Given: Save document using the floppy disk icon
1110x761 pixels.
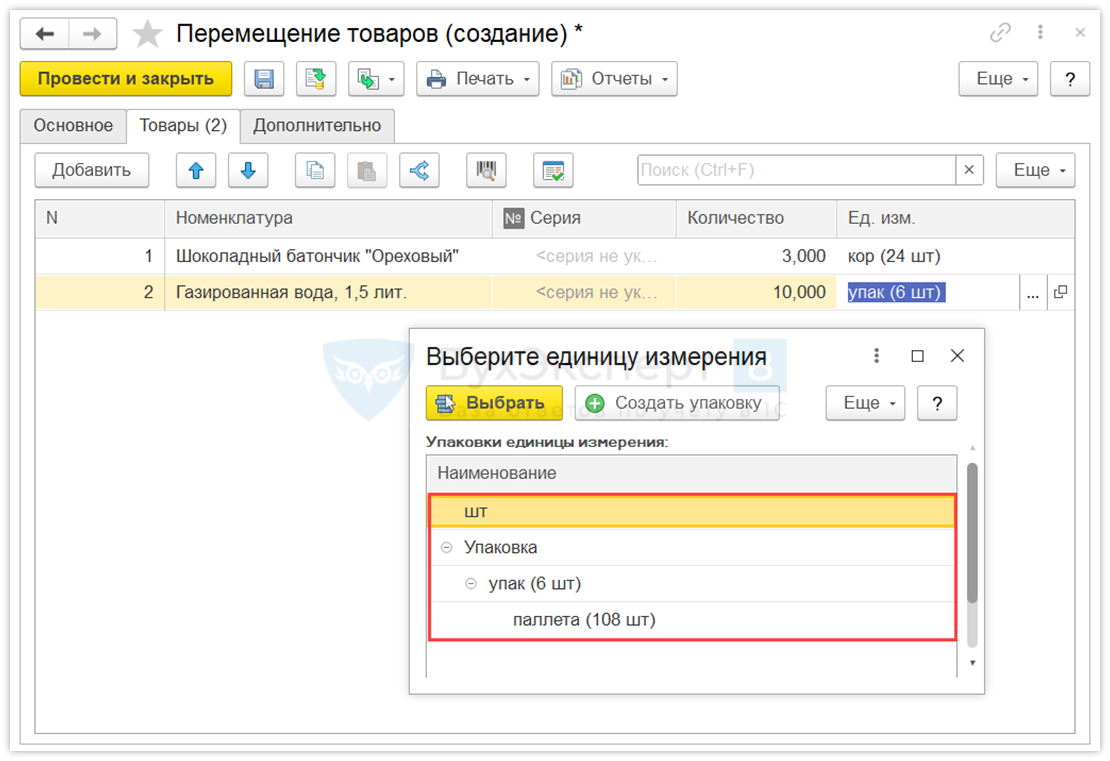Looking at the screenshot, I should (x=264, y=79).
